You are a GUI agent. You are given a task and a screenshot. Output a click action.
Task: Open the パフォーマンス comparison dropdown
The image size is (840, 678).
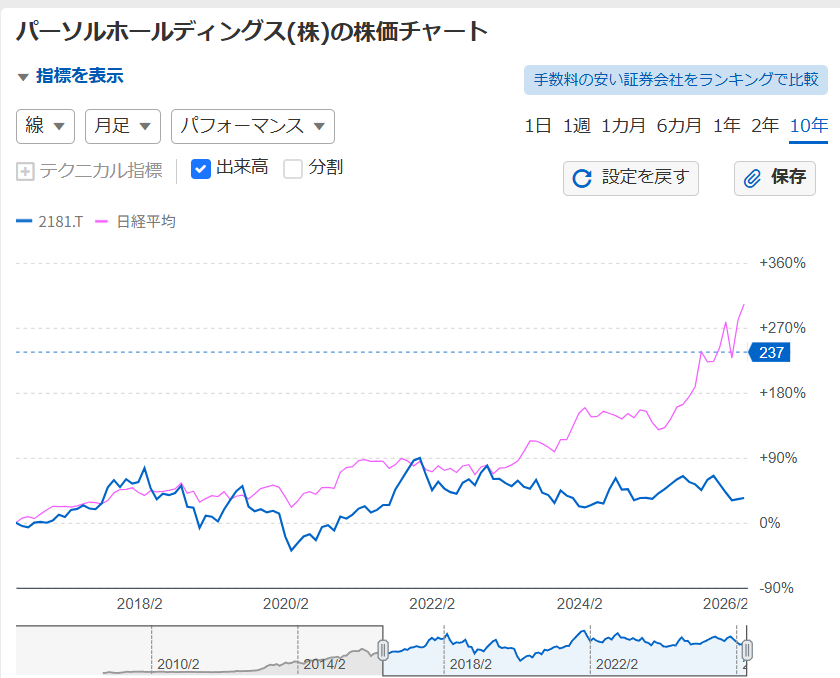point(253,126)
